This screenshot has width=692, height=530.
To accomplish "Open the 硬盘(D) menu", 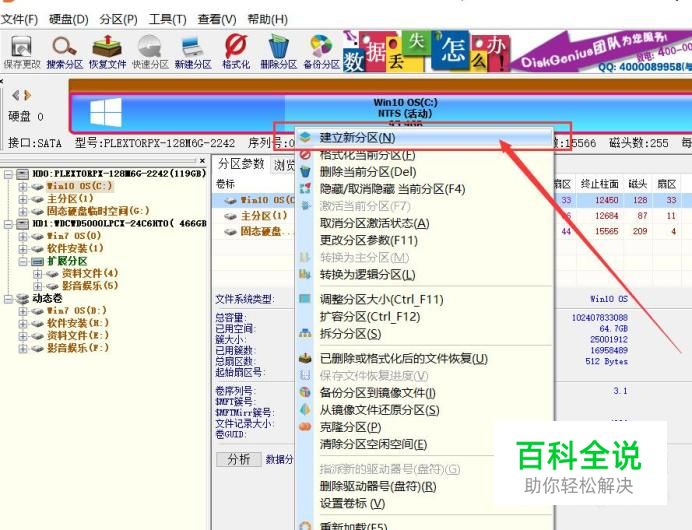I will coord(69,19).
